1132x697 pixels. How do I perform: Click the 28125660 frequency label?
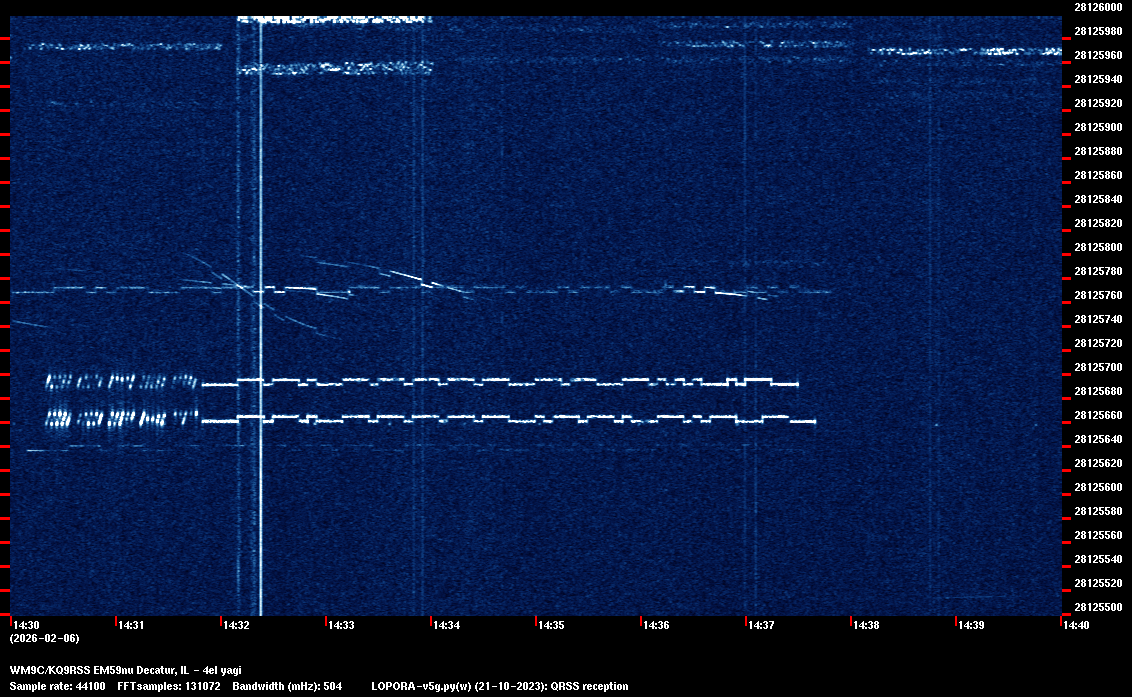coord(1097,415)
